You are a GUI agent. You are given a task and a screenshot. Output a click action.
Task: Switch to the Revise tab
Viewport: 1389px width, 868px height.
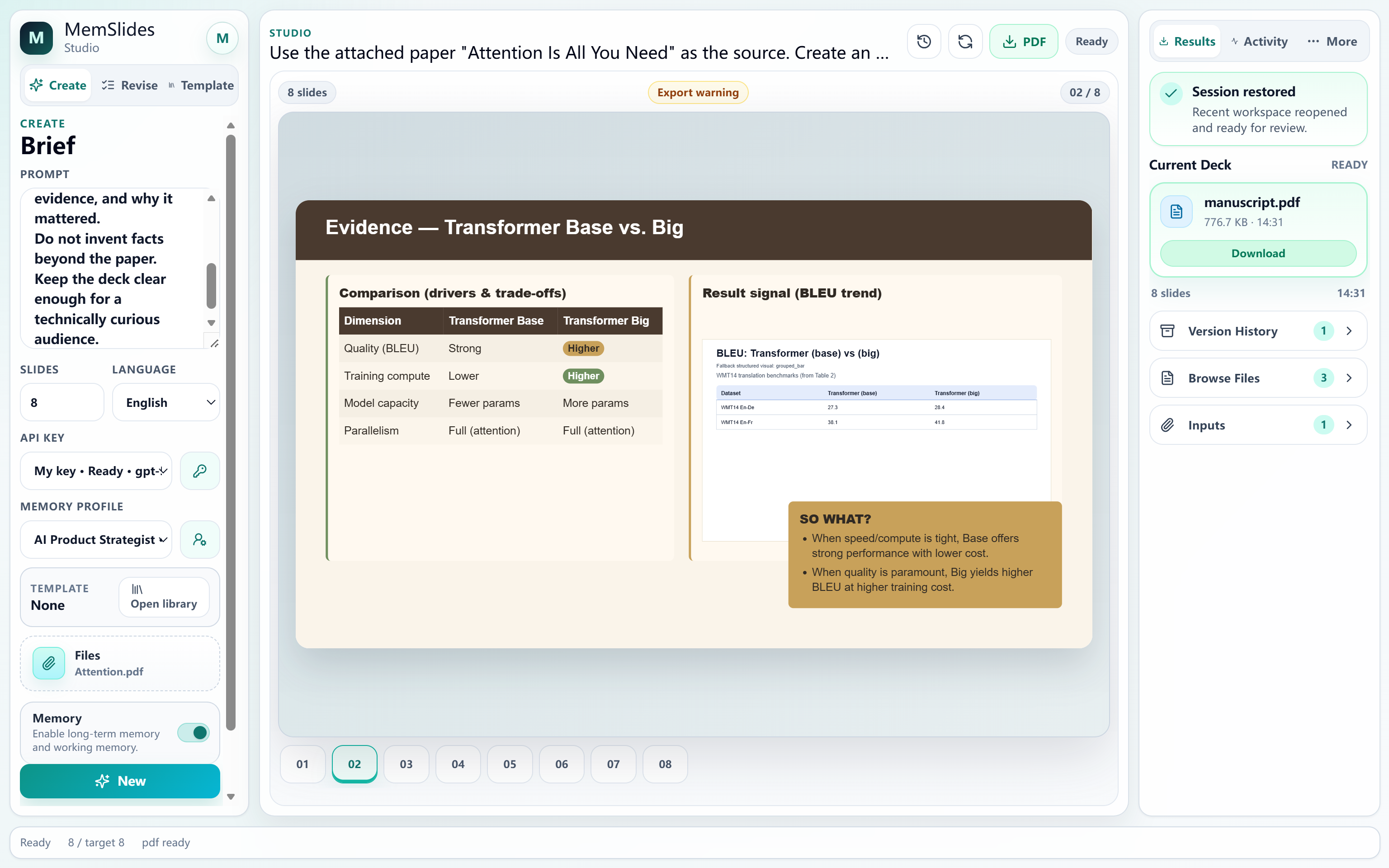coord(130,85)
